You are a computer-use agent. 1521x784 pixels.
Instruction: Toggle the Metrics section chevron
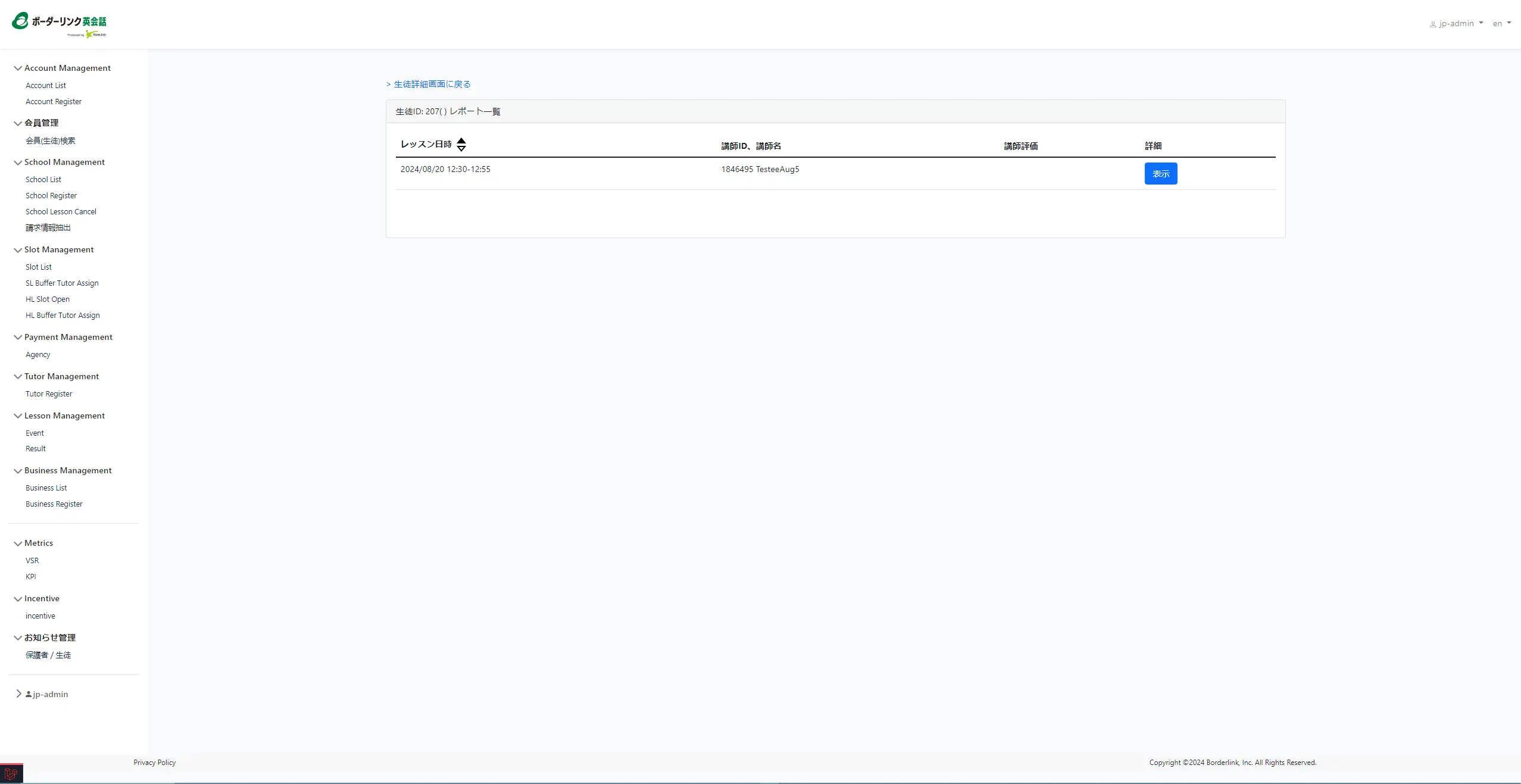pyautogui.click(x=18, y=544)
